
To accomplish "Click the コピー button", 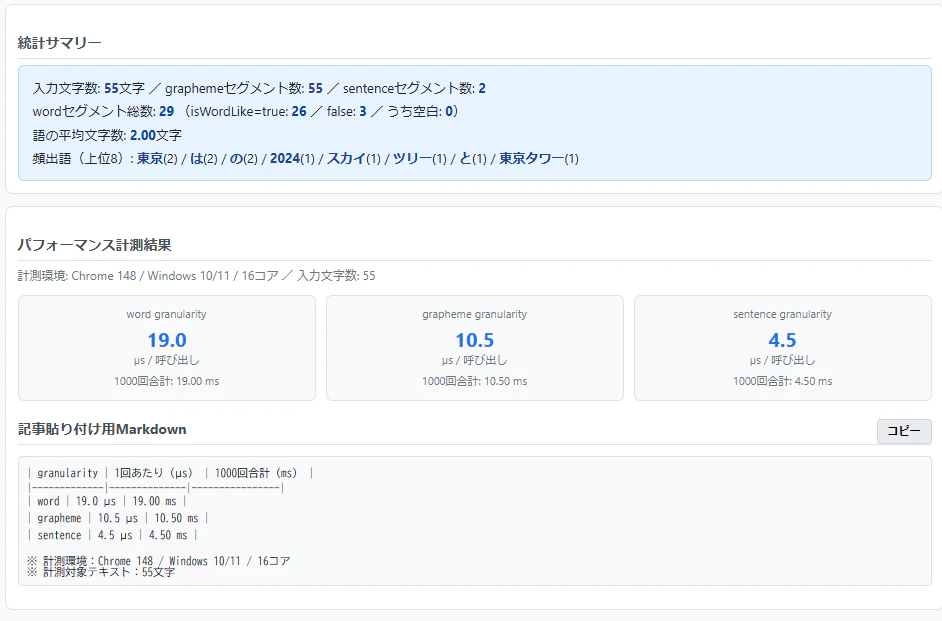I will (904, 431).
